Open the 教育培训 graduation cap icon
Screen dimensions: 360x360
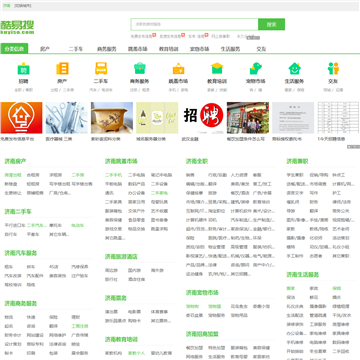coord(217,68)
